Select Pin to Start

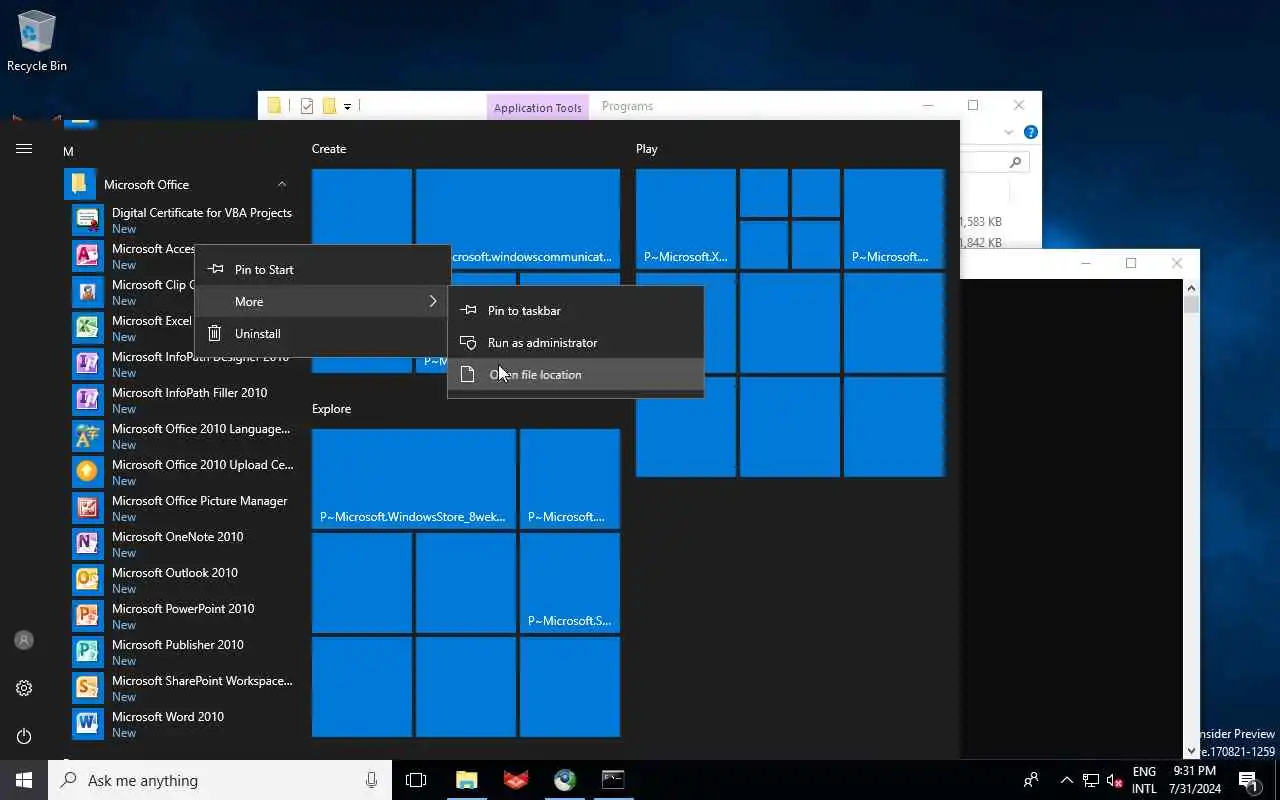click(322, 269)
